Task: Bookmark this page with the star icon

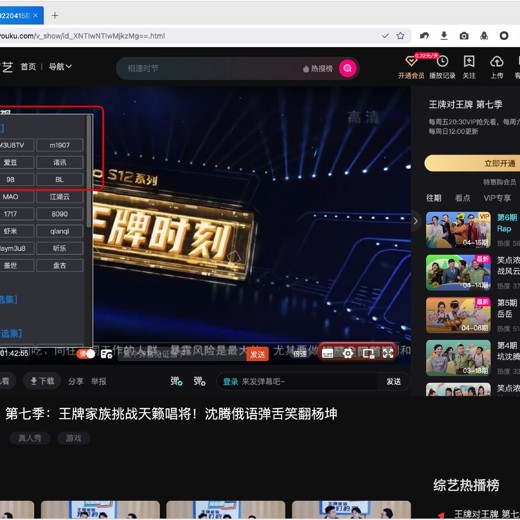Action: (400, 36)
